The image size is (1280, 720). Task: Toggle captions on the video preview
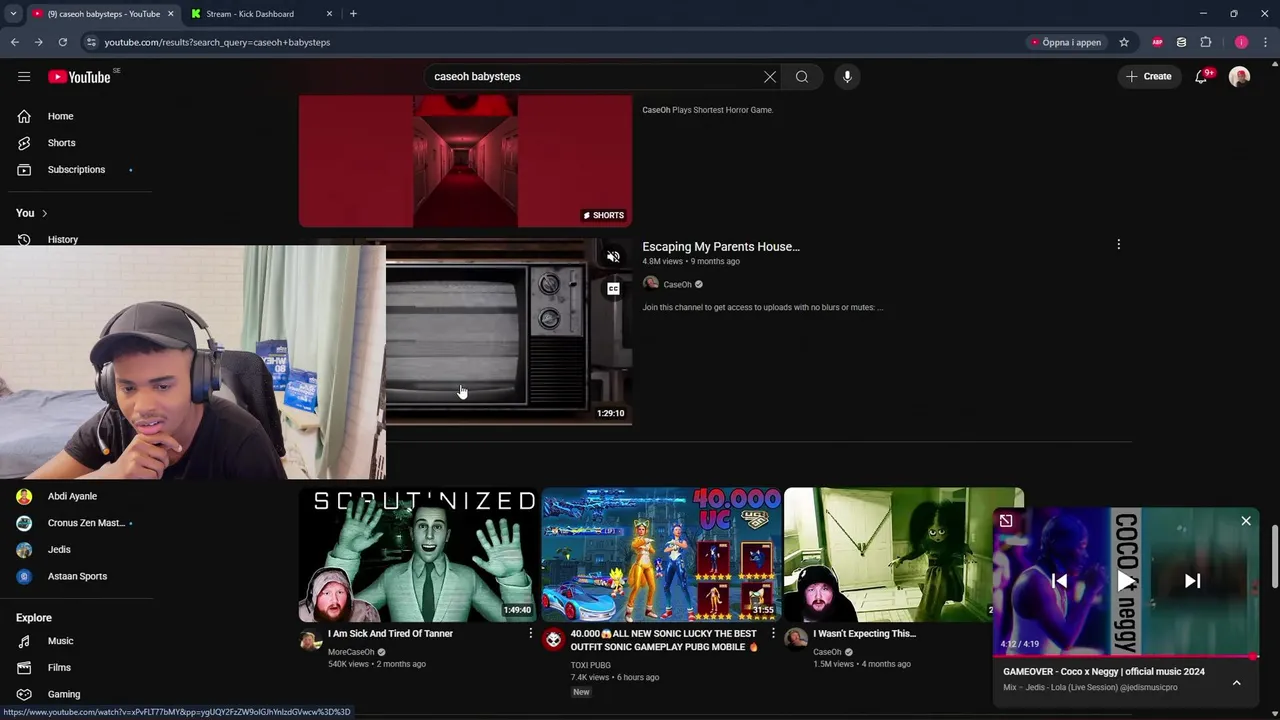[x=613, y=289]
